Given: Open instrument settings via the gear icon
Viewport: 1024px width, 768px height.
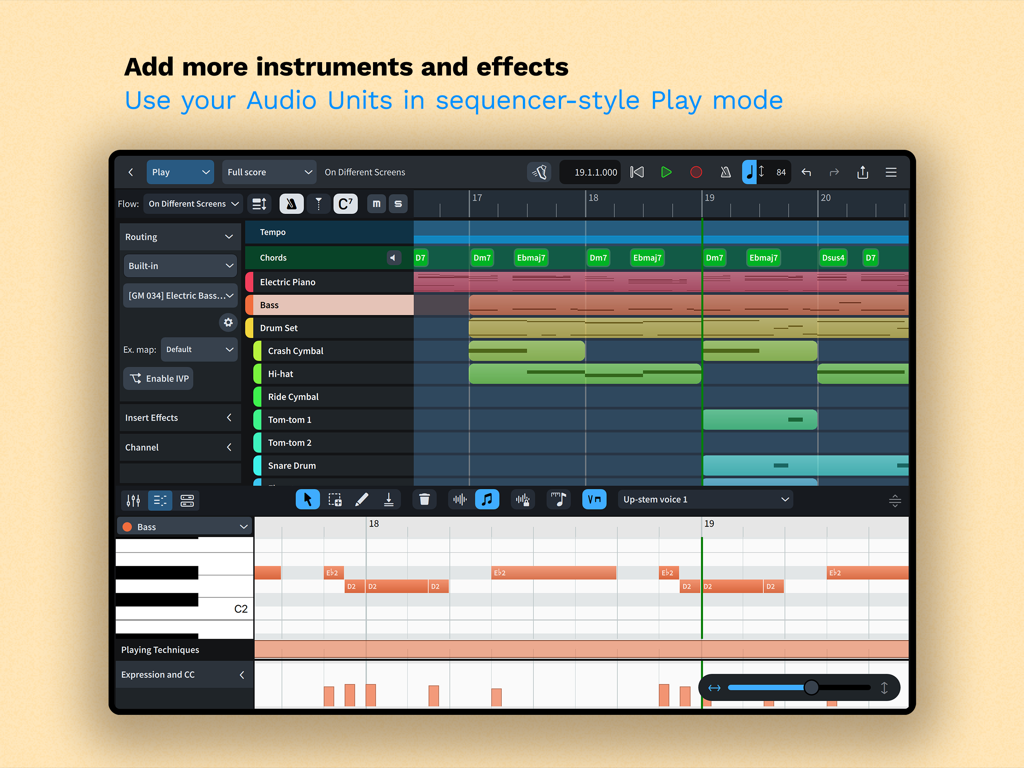Looking at the screenshot, I should pos(228,323).
